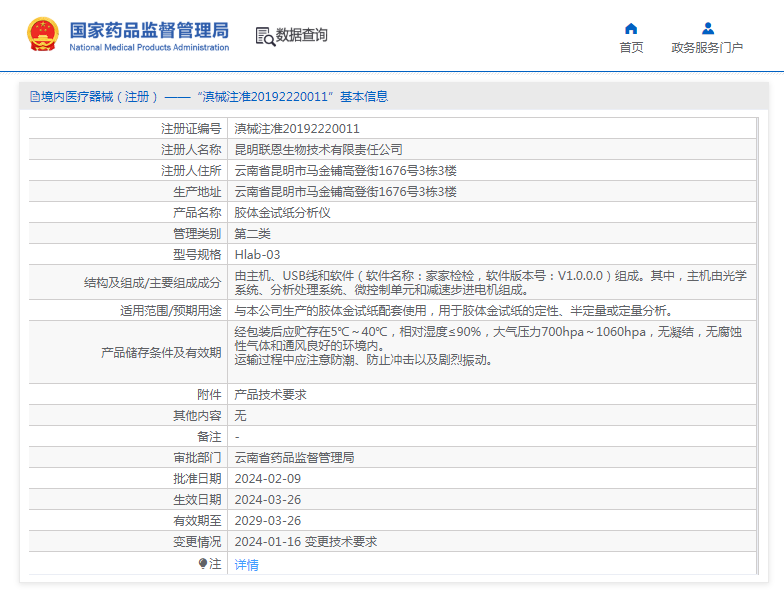Image resolution: width=784 pixels, height=594 pixels.
Task: Click the 适用范围/预期用途 value text
Action: tap(454, 311)
